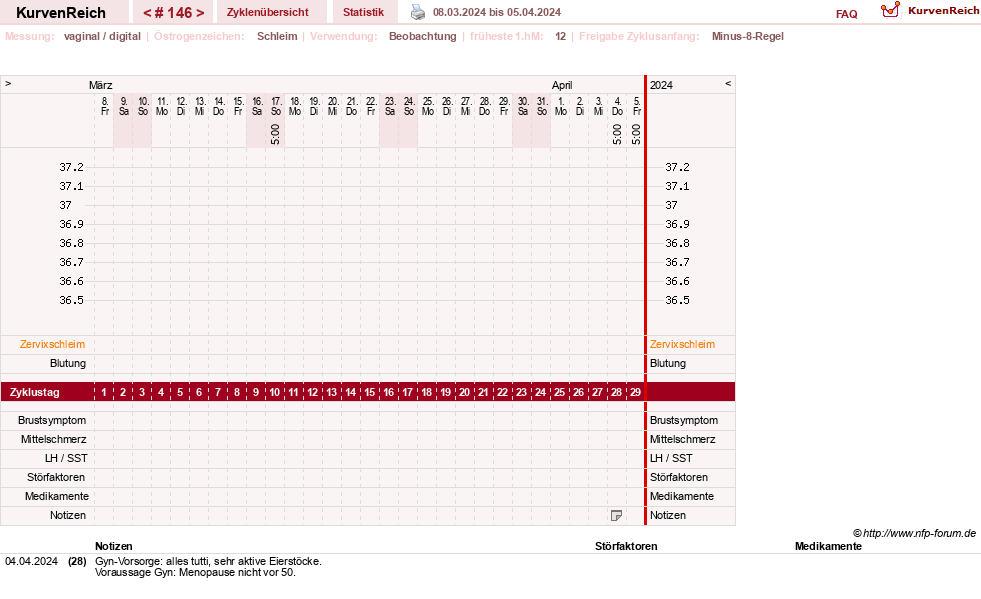Click the left Störfaktoren row label

(56, 477)
